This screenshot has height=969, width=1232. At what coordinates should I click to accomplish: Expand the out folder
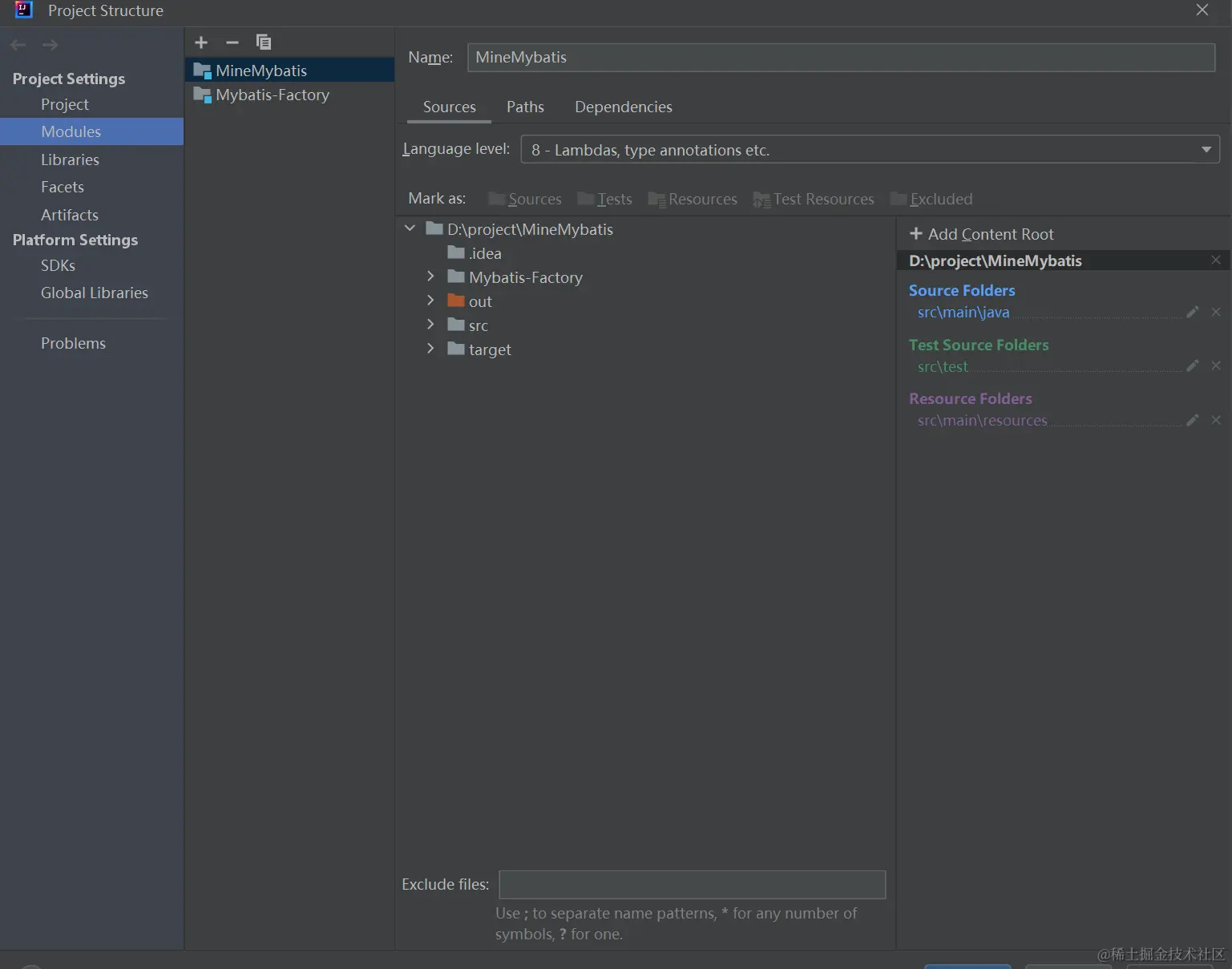click(430, 301)
